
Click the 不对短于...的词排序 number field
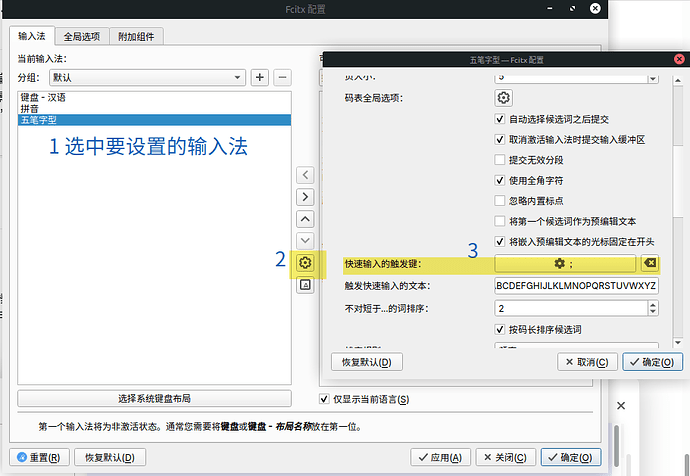pyautogui.click(x=571, y=308)
